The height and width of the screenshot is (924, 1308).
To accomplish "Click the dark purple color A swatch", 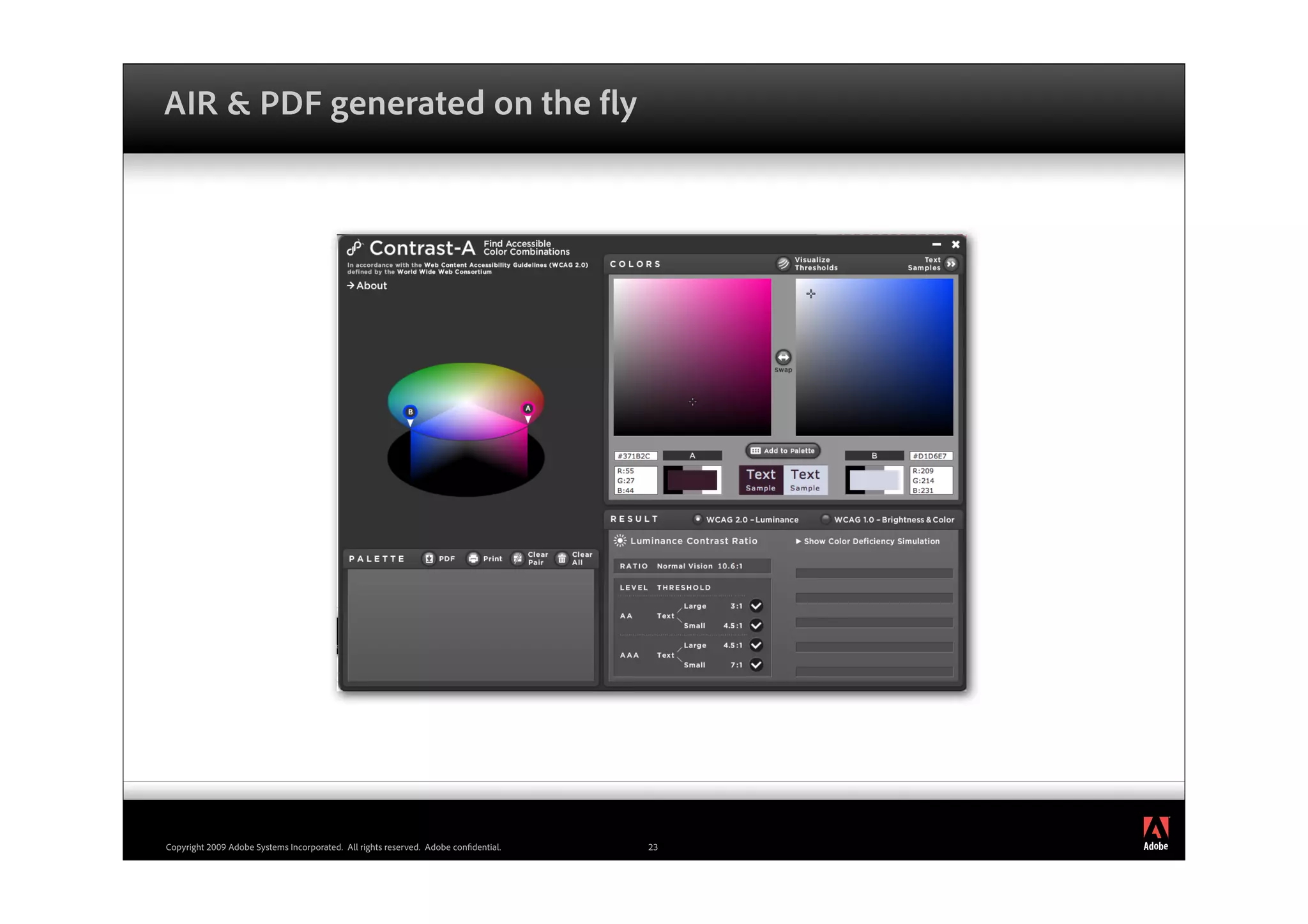I will 692,480.
